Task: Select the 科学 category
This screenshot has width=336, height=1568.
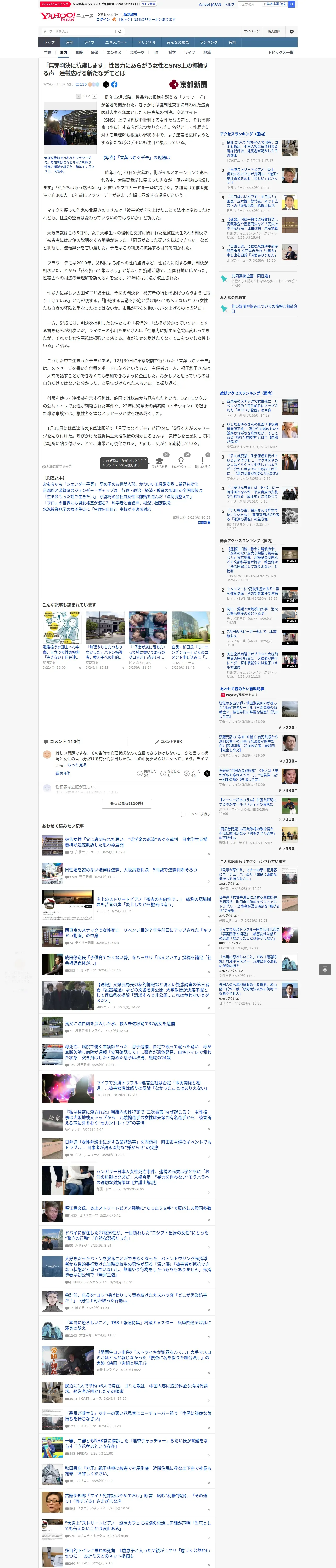Action: coord(172,52)
